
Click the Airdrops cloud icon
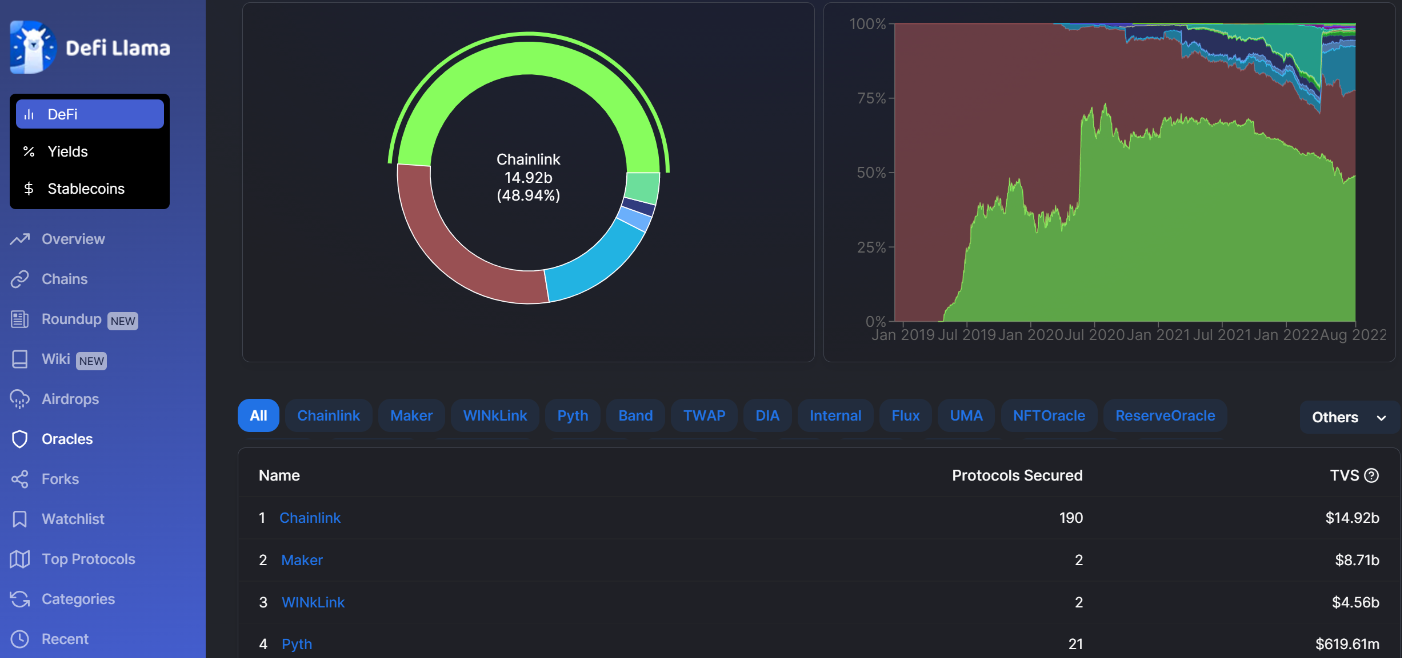click(20, 399)
